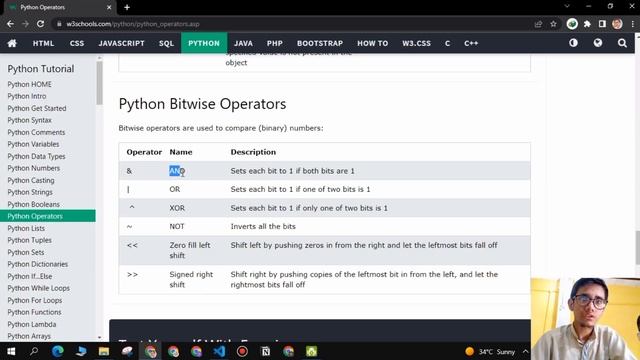Open the share page icon
Viewport: 640px width, 360px height.
[538, 24]
